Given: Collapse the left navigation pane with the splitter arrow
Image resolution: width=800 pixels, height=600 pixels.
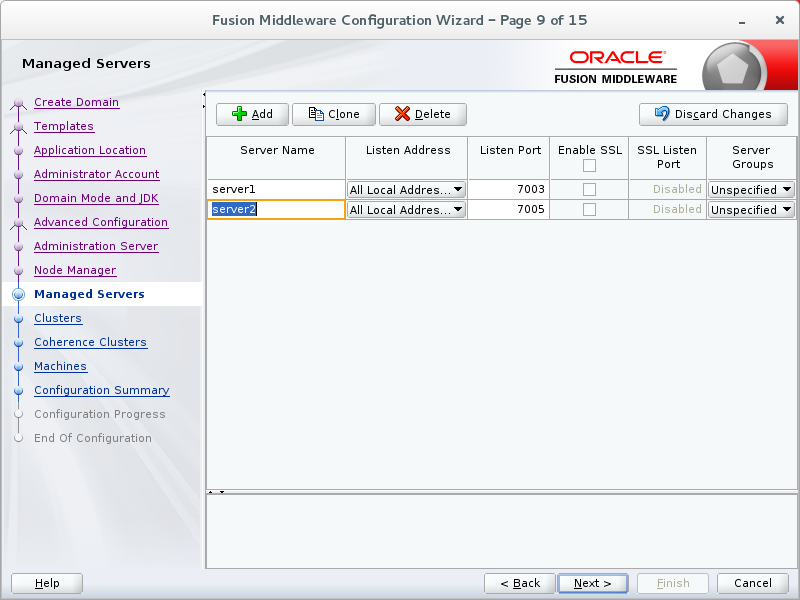Looking at the screenshot, I should 204,94.
